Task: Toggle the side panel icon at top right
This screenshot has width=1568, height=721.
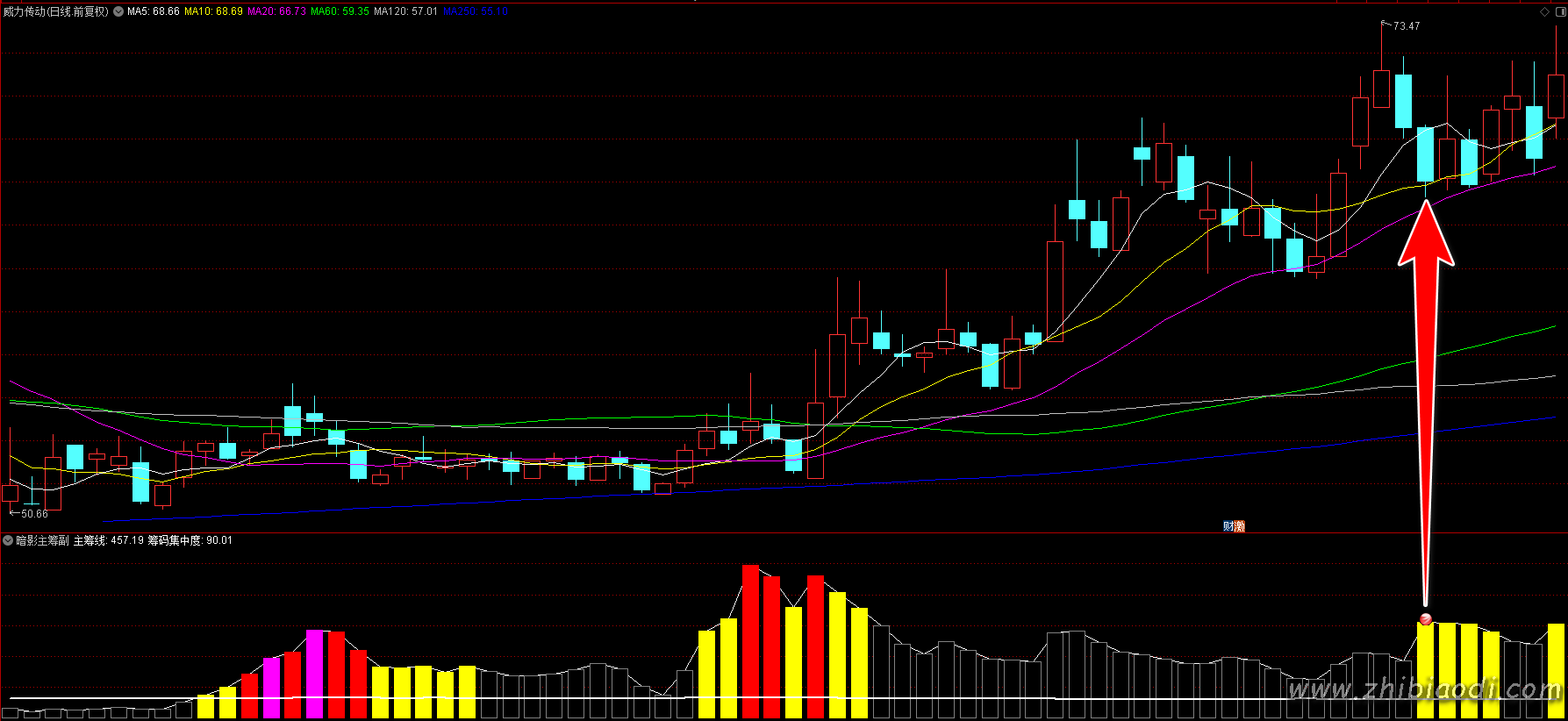Action: (1559, 11)
